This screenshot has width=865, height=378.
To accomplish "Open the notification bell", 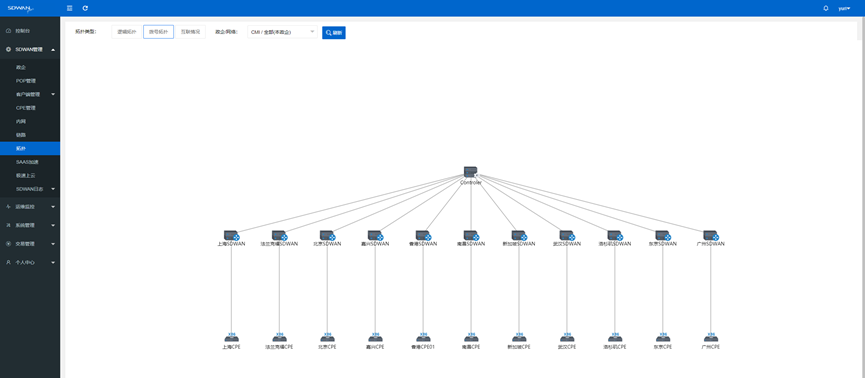I will 826,8.
